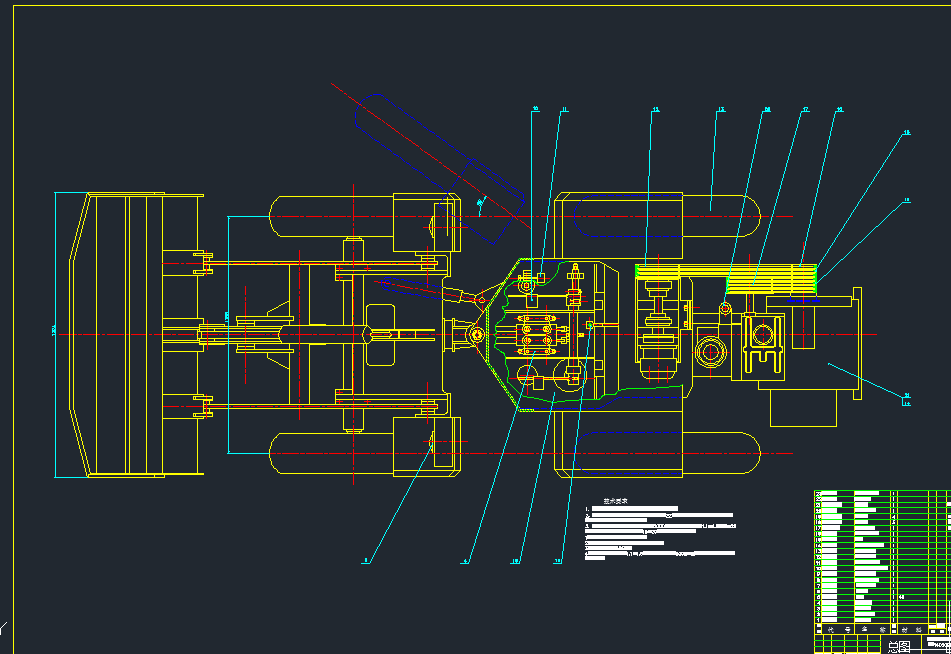This screenshot has width=951, height=654.
Task: Select part balloon label 17
Action: [x=805, y=110]
